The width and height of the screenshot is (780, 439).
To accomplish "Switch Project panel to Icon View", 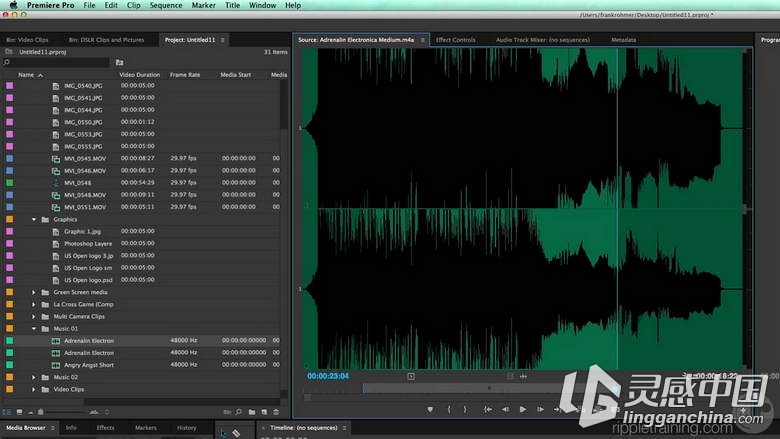I will [19, 412].
